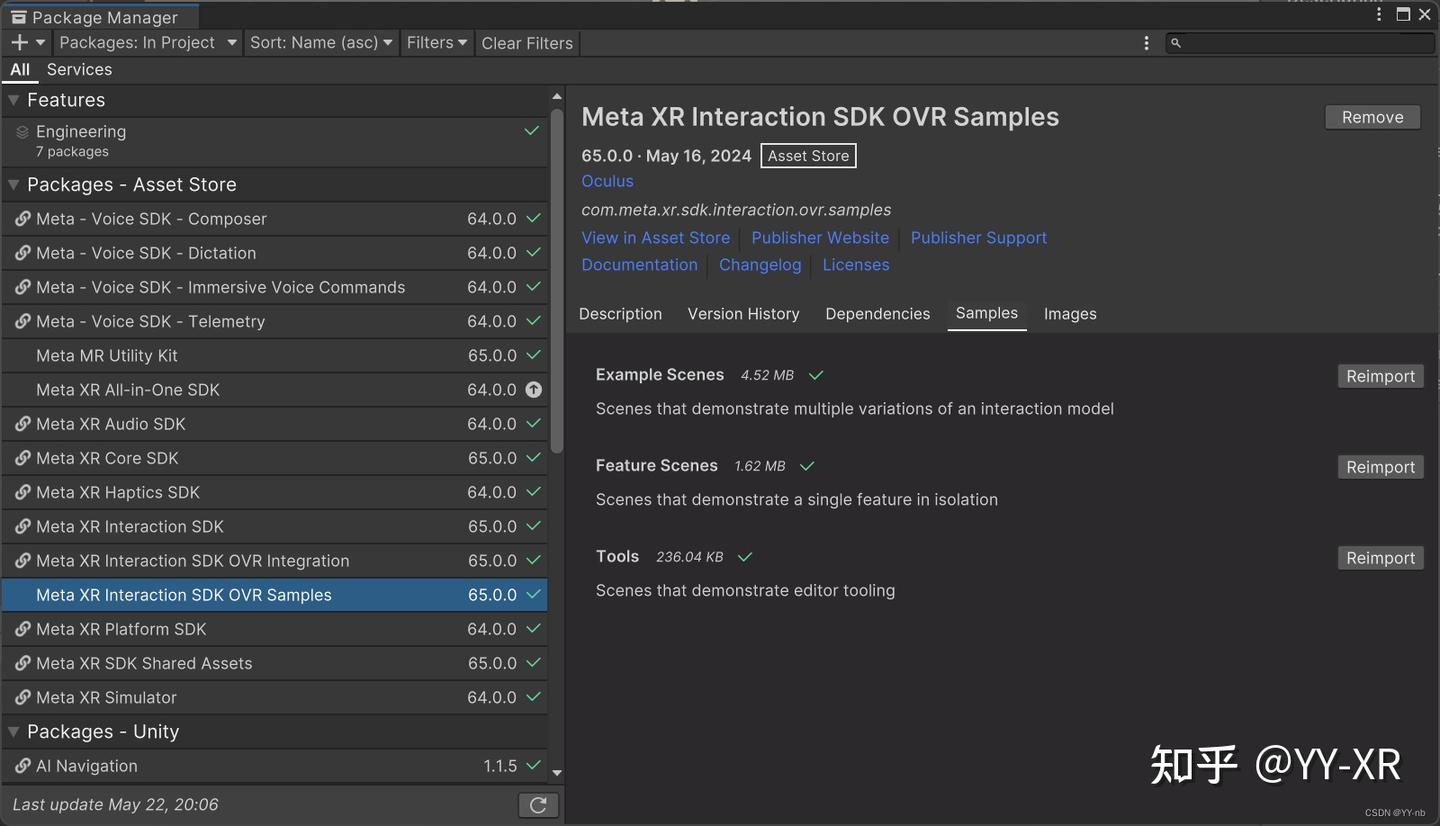1440x826 pixels.
Task: Click the add package plus icon
Action: [x=19, y=43]
